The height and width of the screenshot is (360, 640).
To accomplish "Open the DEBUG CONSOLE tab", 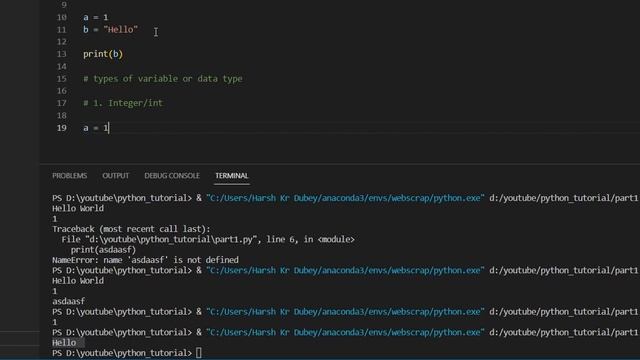I will tap(172, 176).
